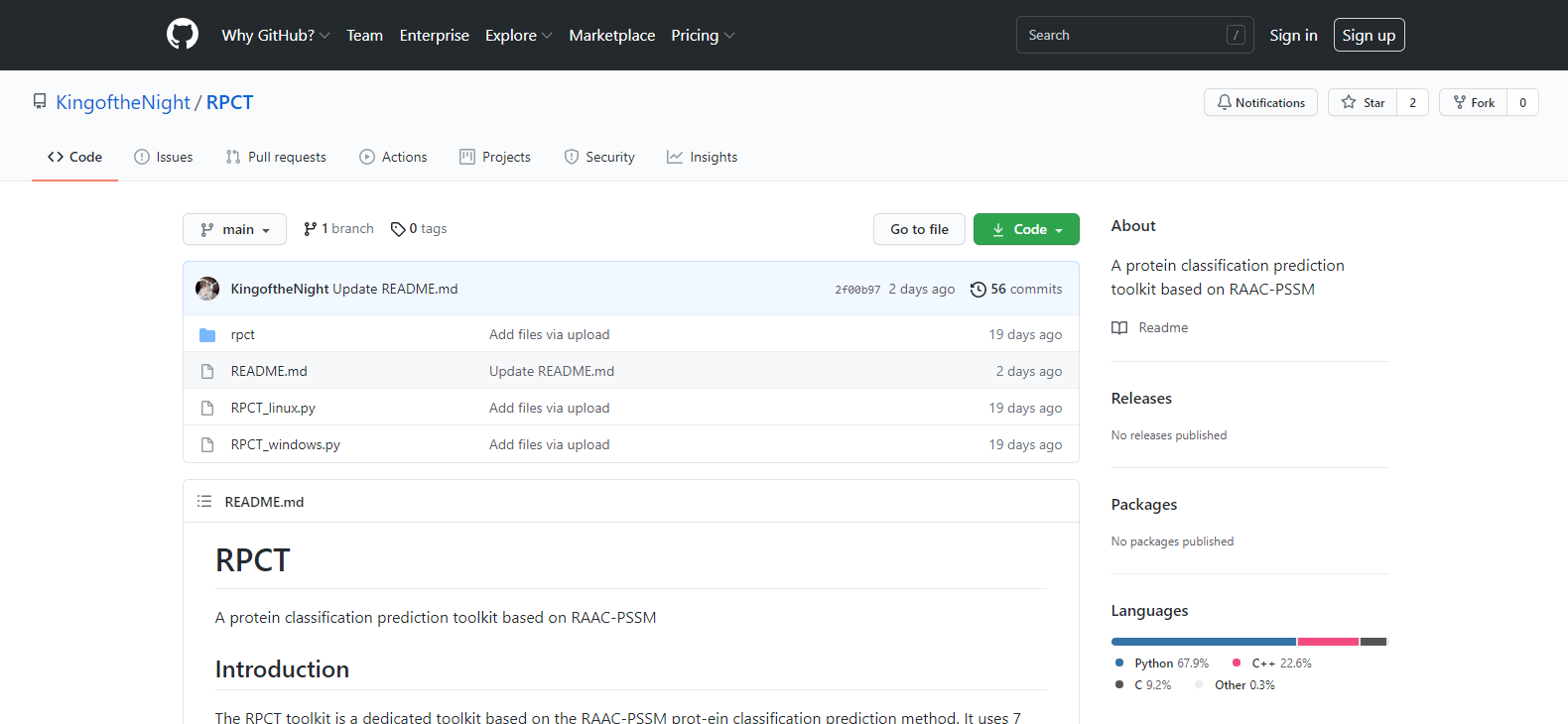The width and height of the screenshot is (1568, 724).
Task: Open the latest commit message Update README.md
Action: point(395,289)
